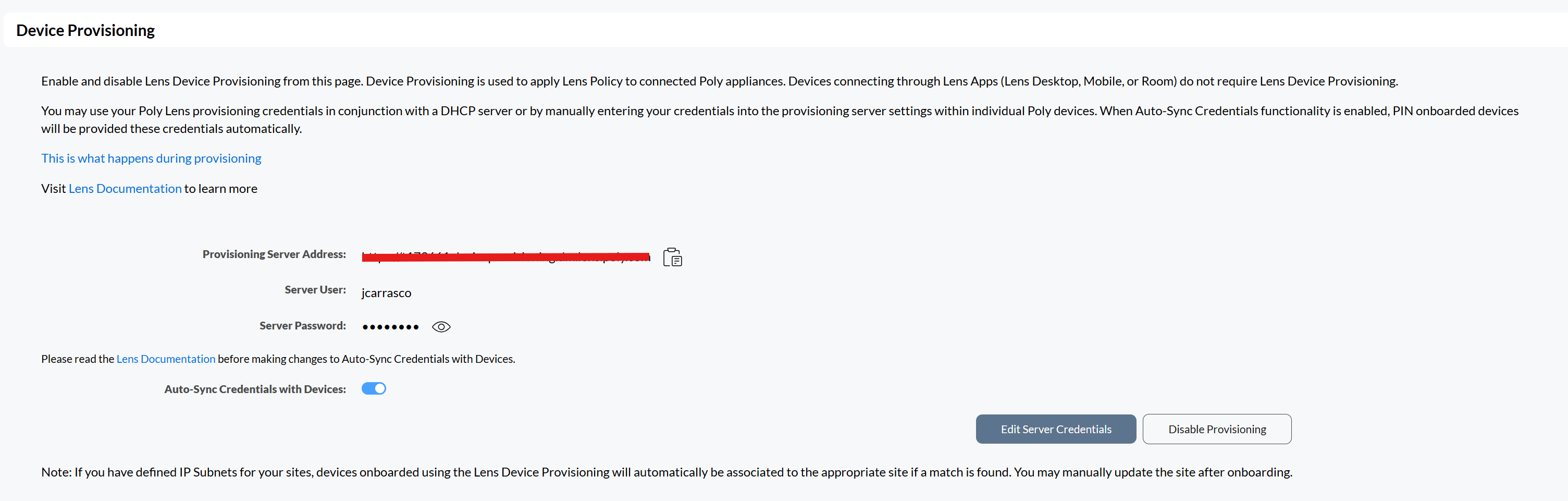
Task: Click the 'Server User:' label
Action: (315, 290)
